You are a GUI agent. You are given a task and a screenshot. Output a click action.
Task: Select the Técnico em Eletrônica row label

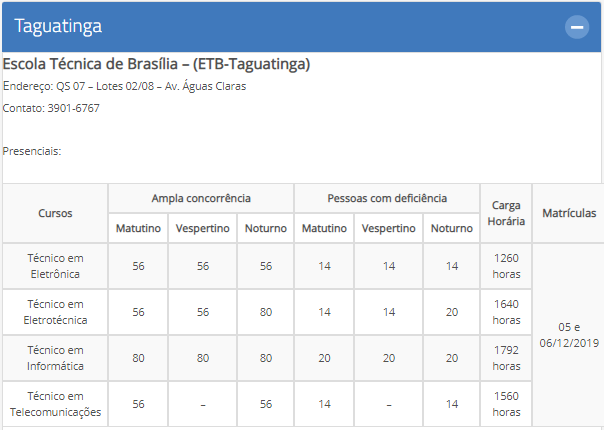coord(55,266)
